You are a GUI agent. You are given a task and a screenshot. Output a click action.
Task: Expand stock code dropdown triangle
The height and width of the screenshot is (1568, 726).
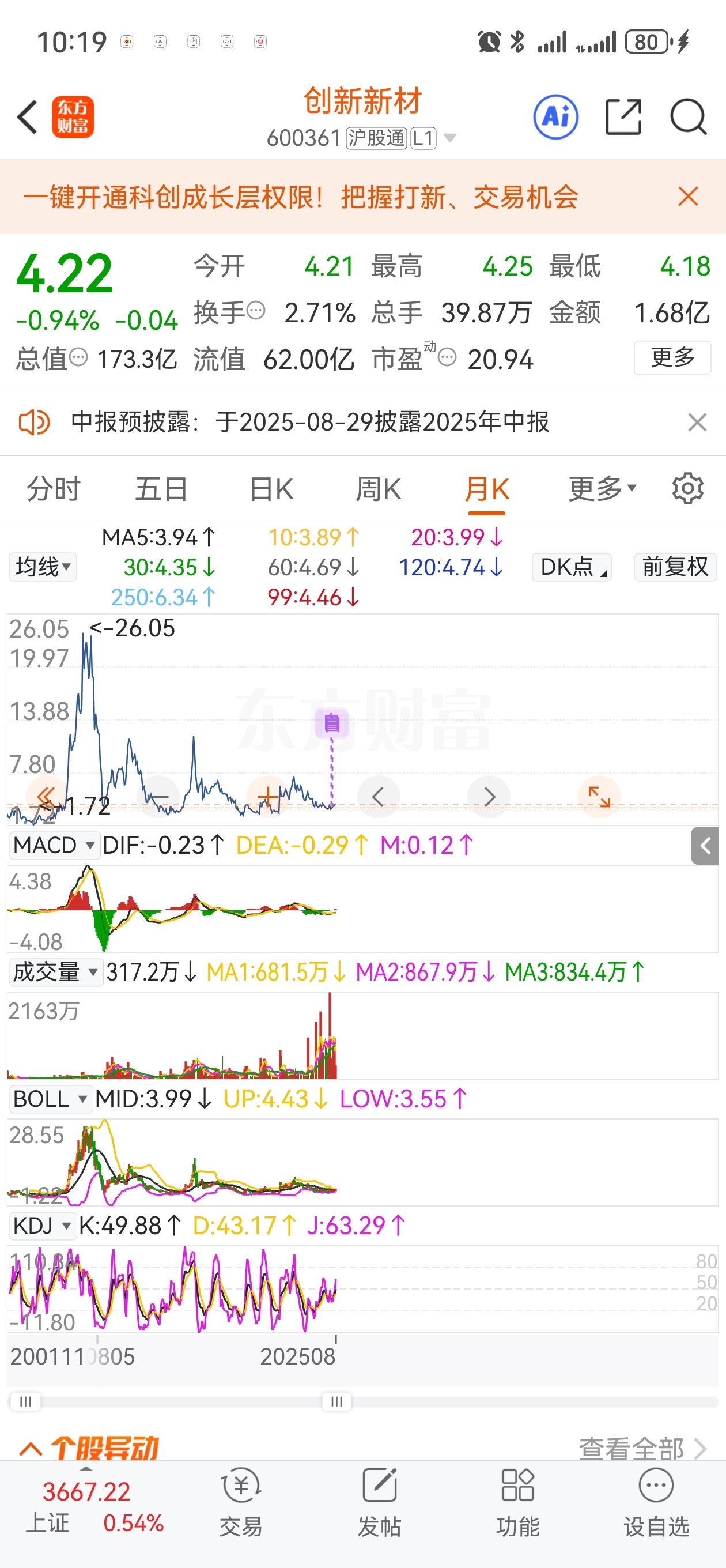(x=450, y=138)
